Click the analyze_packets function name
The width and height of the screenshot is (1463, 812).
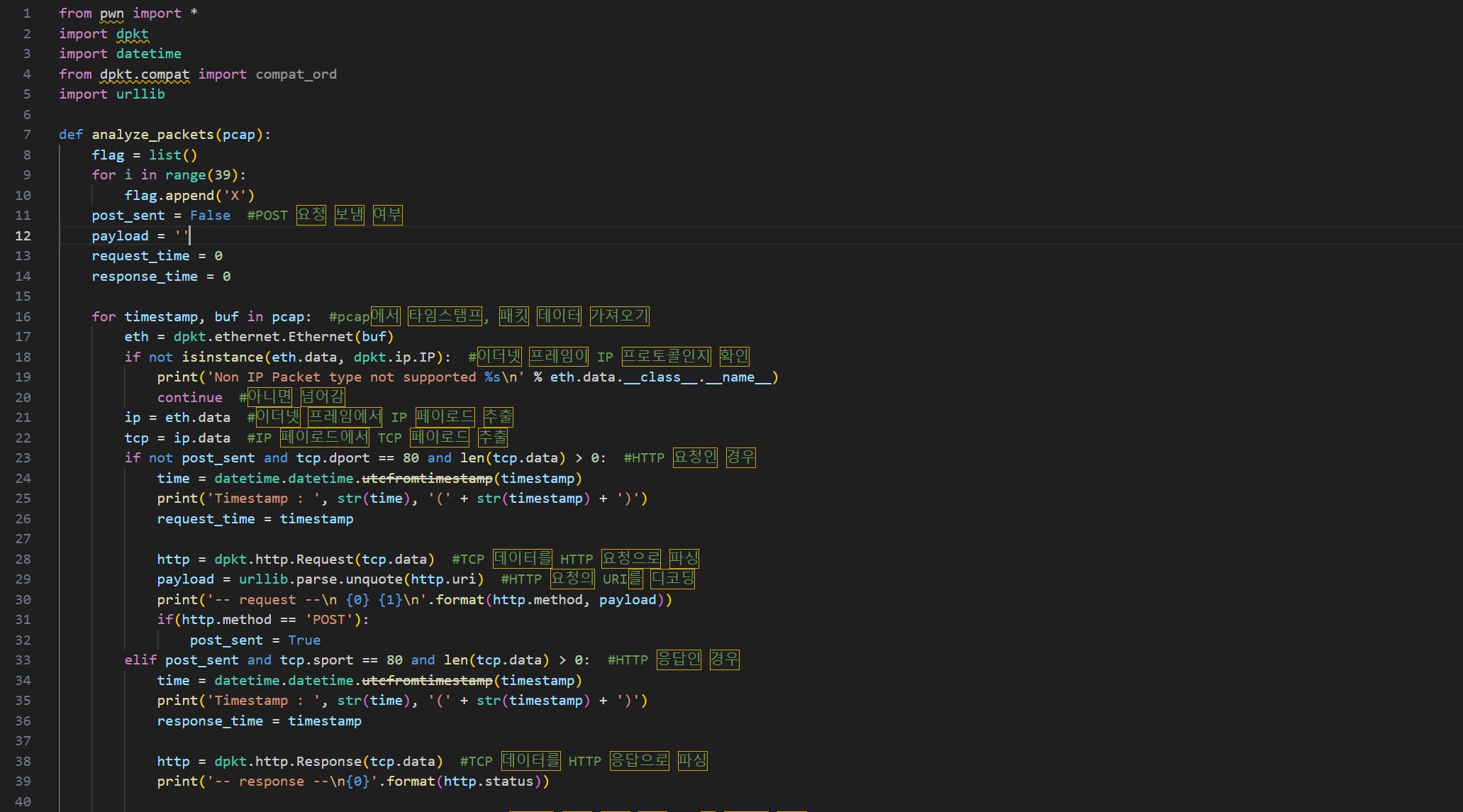point(152,135)
